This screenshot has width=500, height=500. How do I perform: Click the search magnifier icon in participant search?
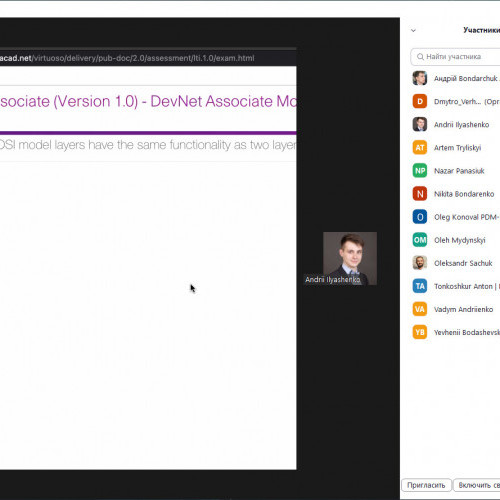point(420,57)
